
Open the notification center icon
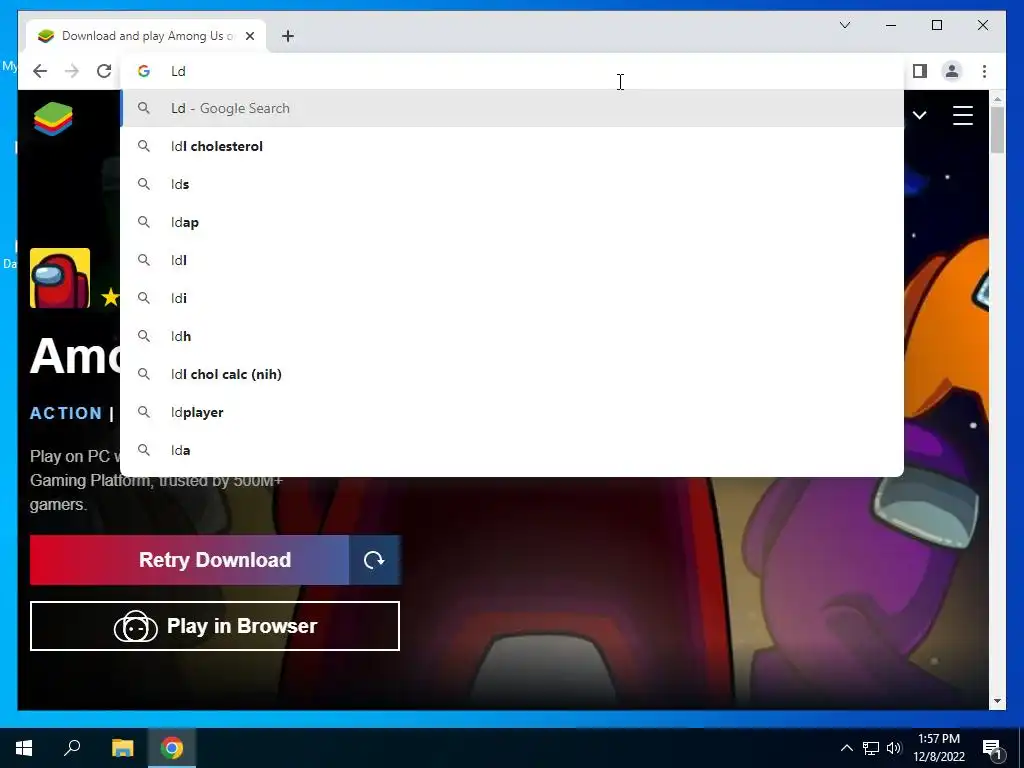[992, 748]
